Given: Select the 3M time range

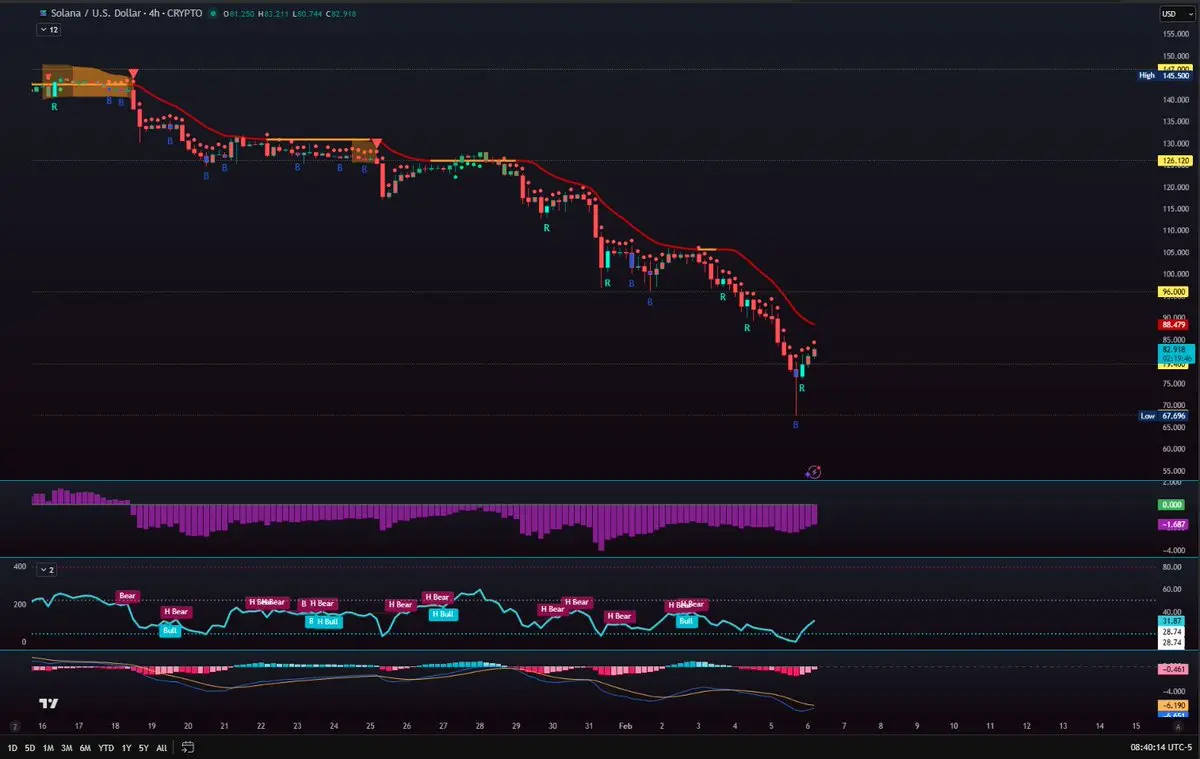Looking at the screenshot, I should click(x=66, y=747).
